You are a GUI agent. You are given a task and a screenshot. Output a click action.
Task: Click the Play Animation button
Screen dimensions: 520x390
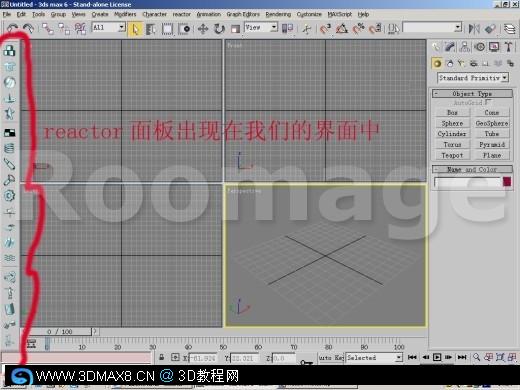point(437,357)
